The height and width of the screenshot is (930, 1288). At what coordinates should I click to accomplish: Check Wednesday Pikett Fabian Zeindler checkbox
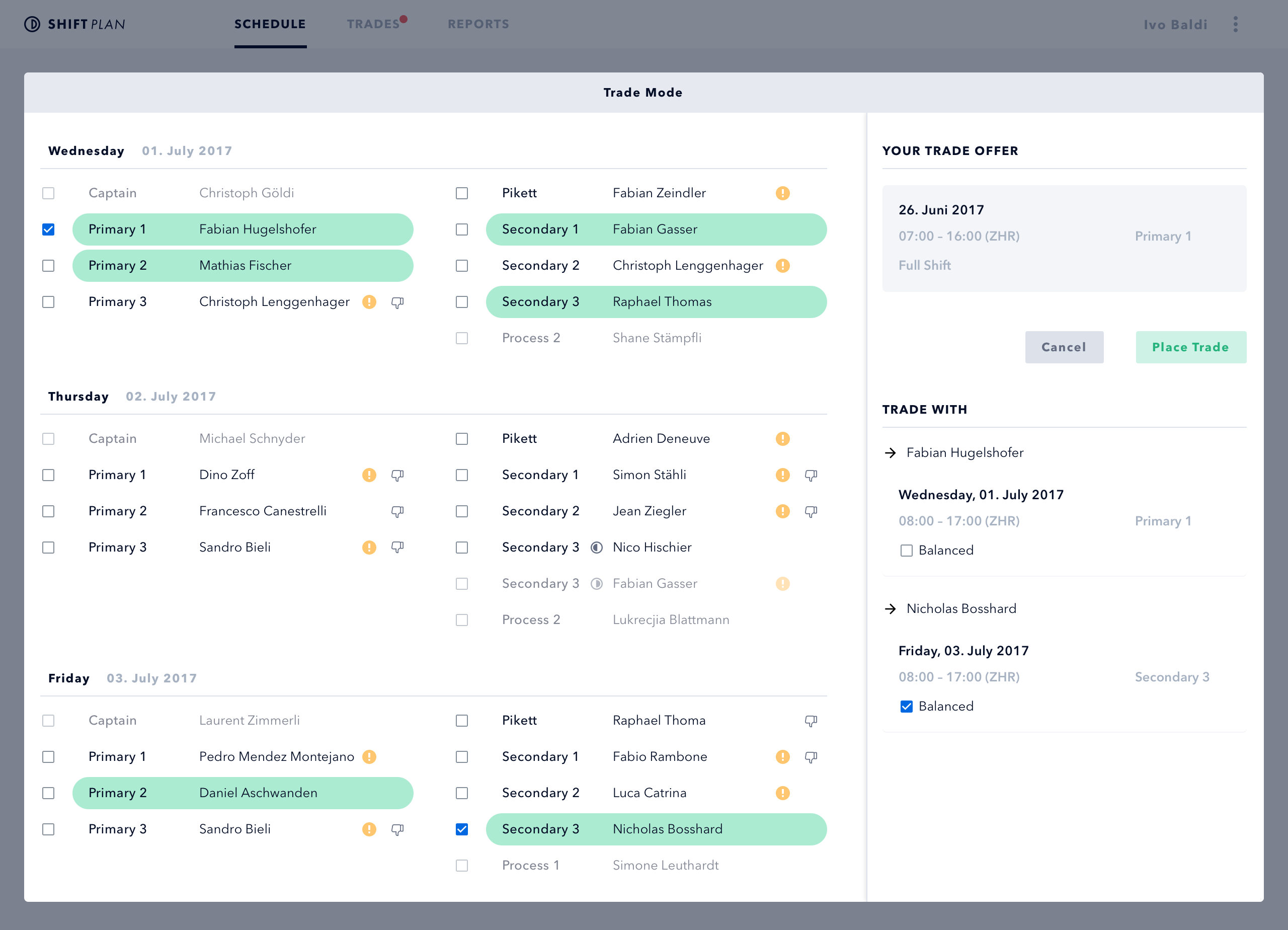pos(462,193)
